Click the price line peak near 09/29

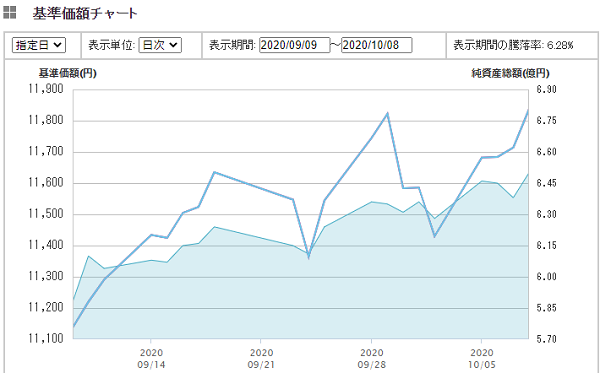click(387, 114)
